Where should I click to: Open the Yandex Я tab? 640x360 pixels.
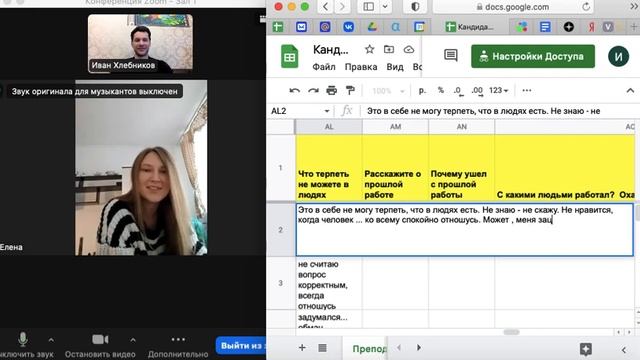pyautogui.click(x=591, y=27)
